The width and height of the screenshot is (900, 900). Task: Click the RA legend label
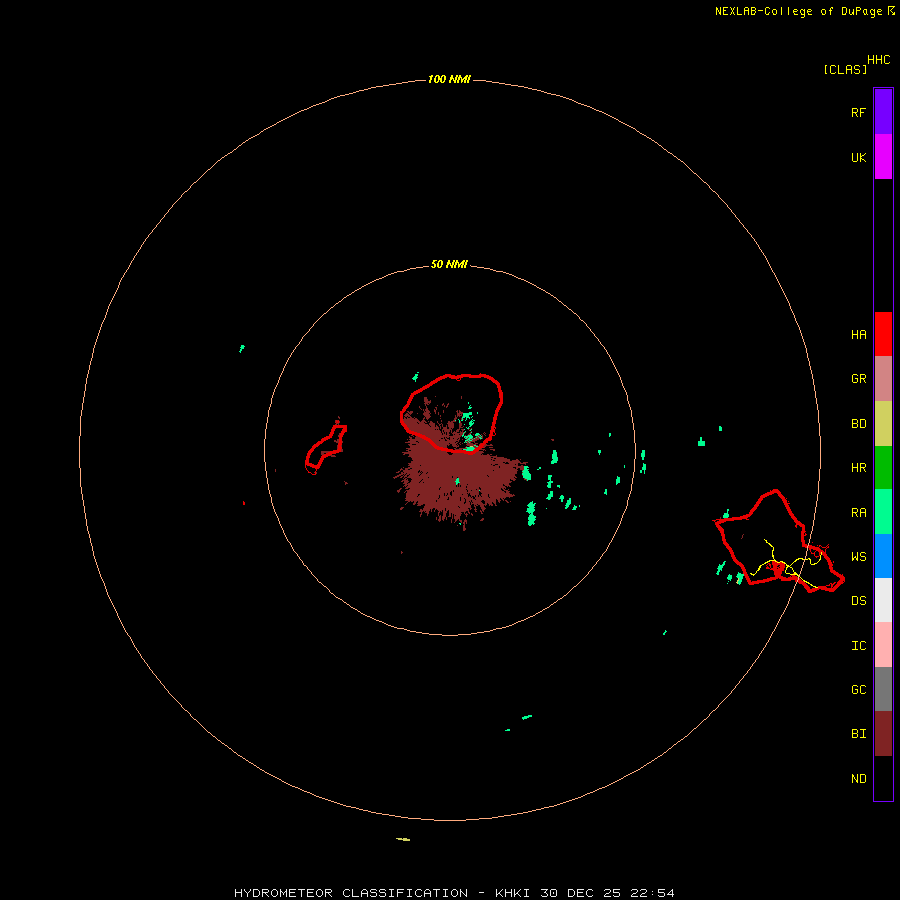(x=858, y=513)
